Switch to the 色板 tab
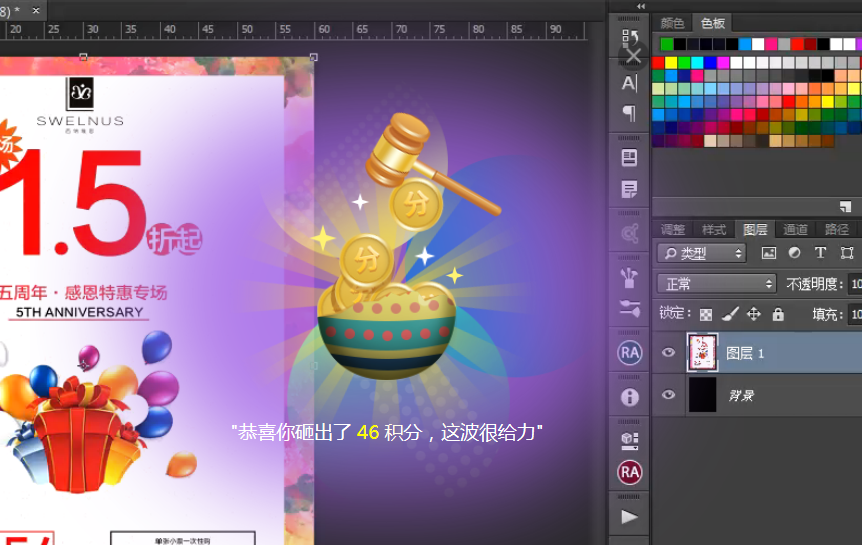The image size is (862, 545). coord(713,23)
